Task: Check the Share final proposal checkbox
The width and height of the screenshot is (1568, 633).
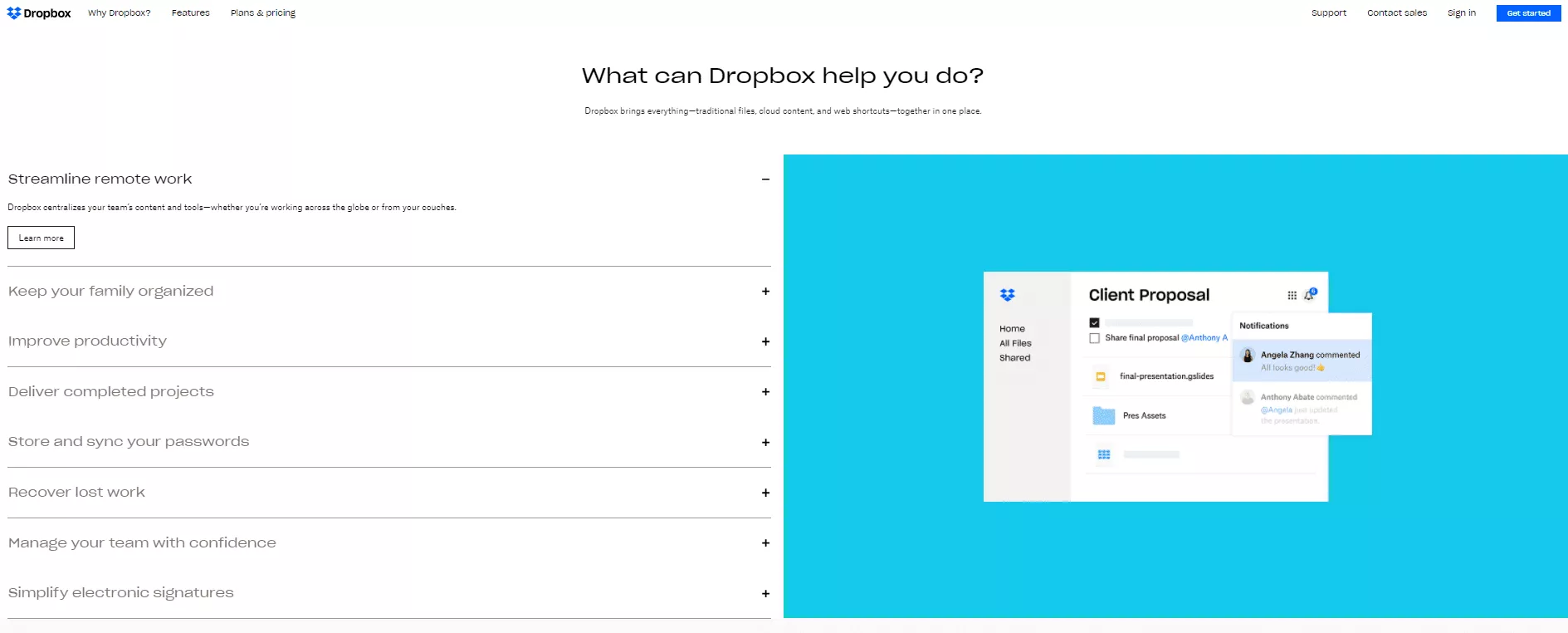Action: tap(1095, 338)
